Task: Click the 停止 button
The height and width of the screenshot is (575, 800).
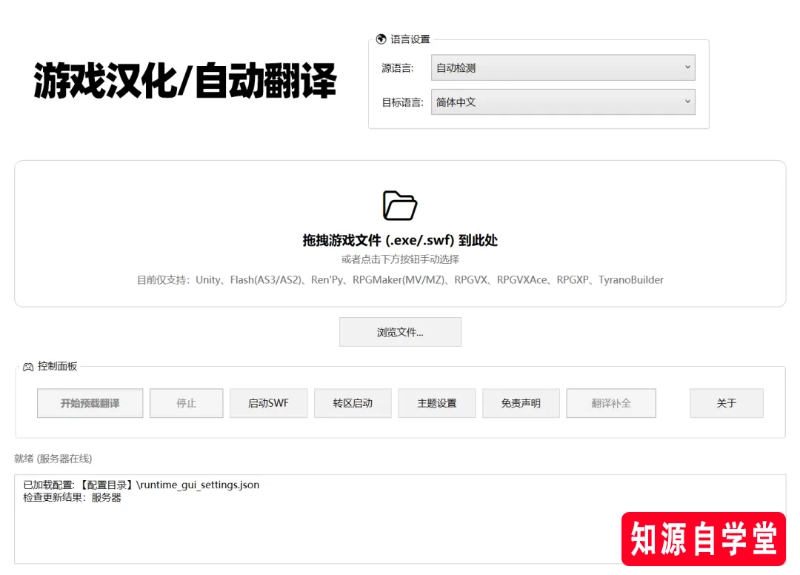Action: click(x=186, y=403)
